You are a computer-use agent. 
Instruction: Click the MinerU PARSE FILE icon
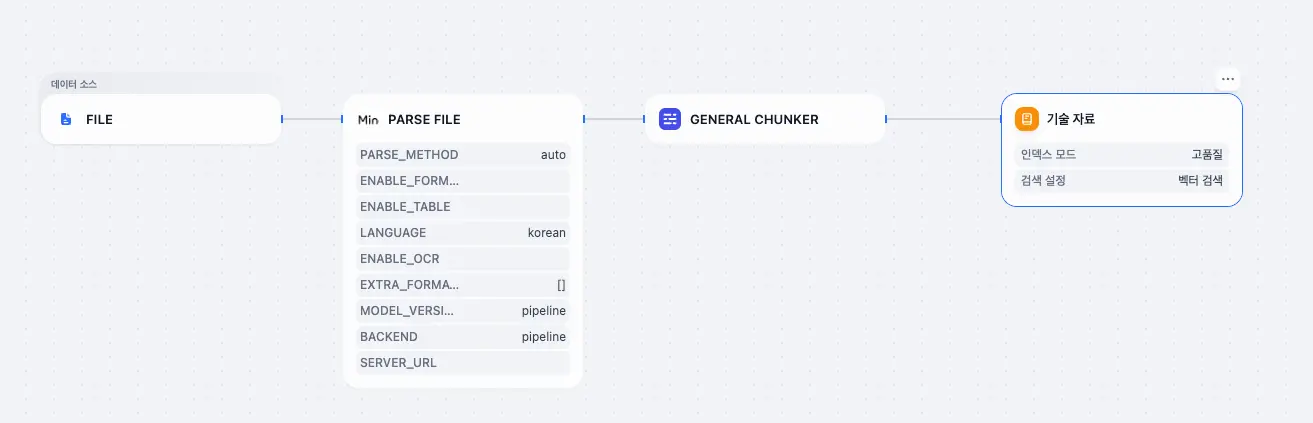(368, 119)
